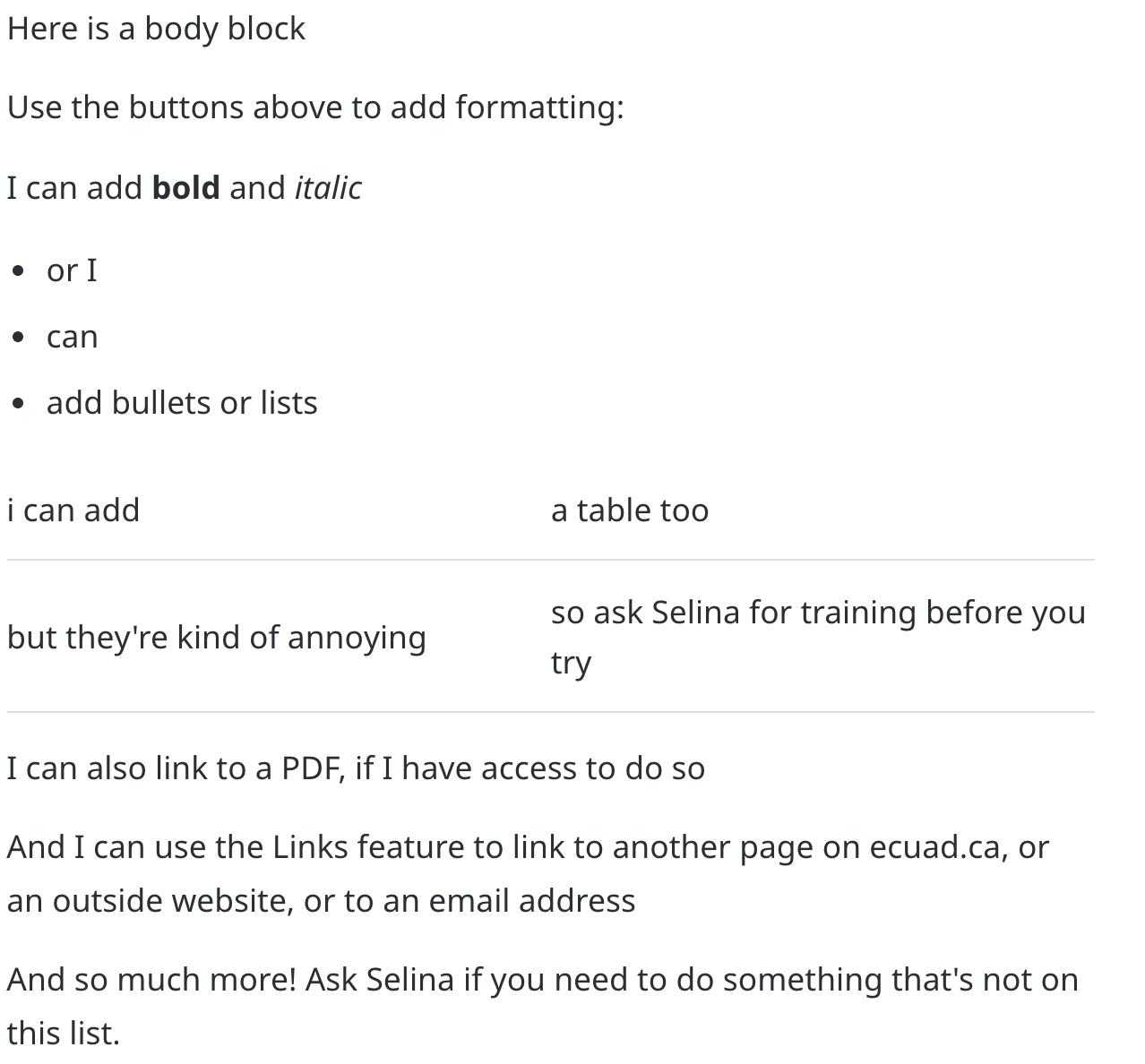Click the bullet dot beside 'or I'
The height and width of the screenshot is (1064, 1145).
(19, 271)
